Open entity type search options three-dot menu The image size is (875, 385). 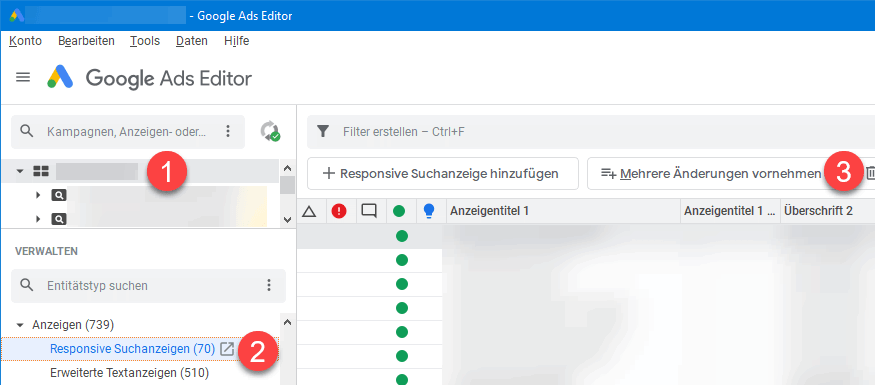(269, 285)
